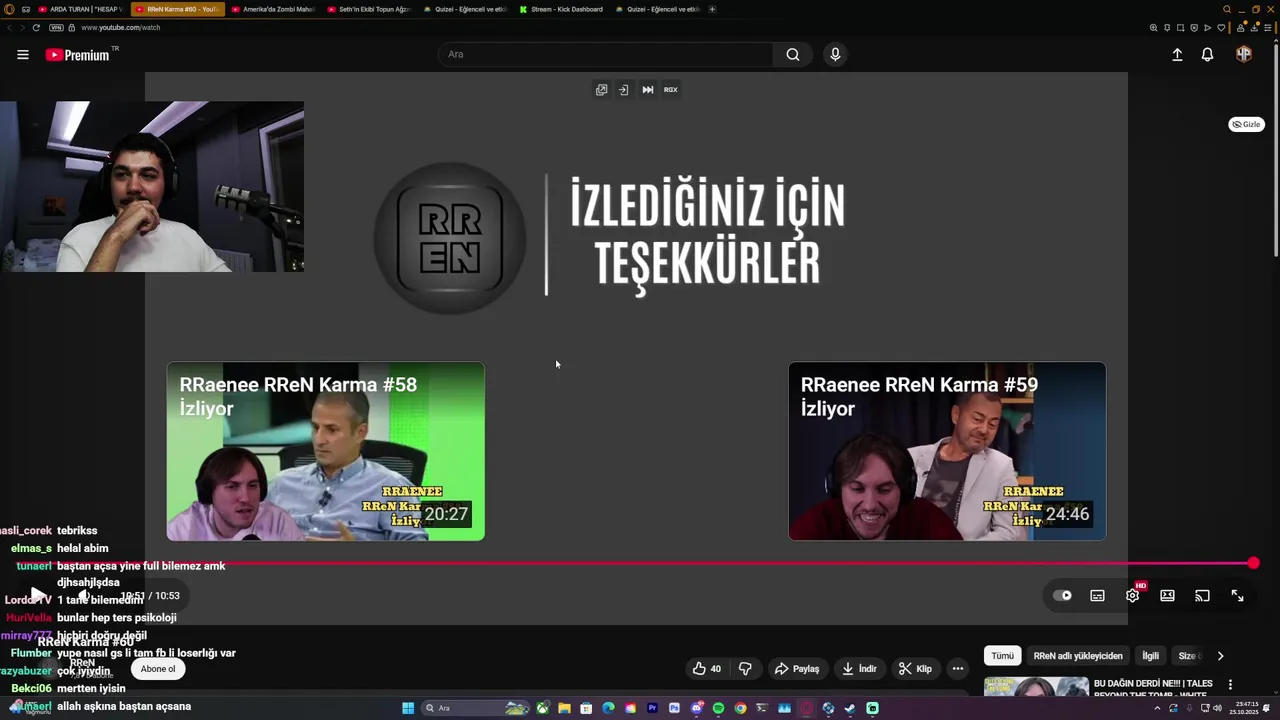Open Chrome from the taskbar
1280x720 pixels.
coord(740,708)
